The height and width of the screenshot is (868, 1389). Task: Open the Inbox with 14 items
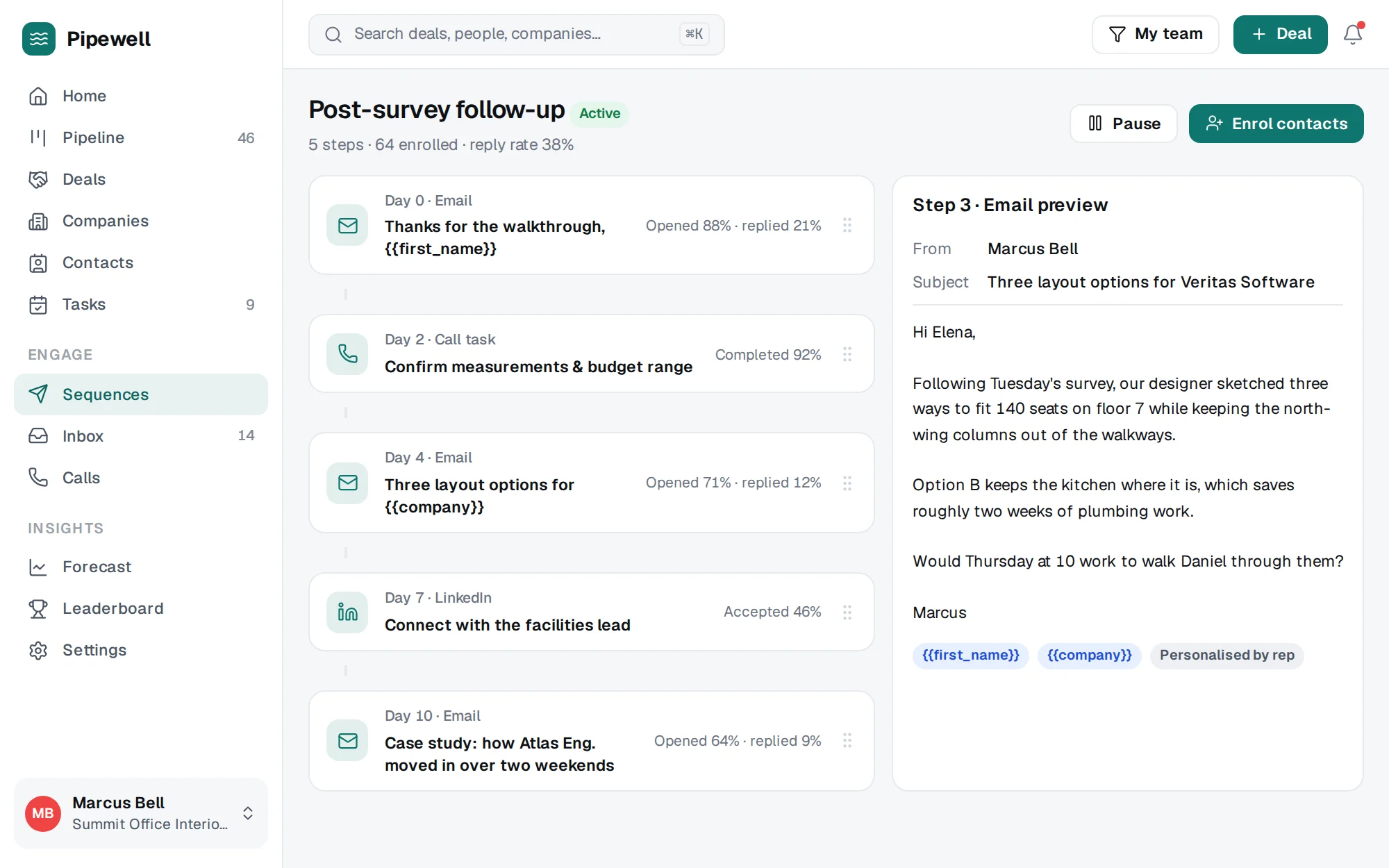coord(141,436)
